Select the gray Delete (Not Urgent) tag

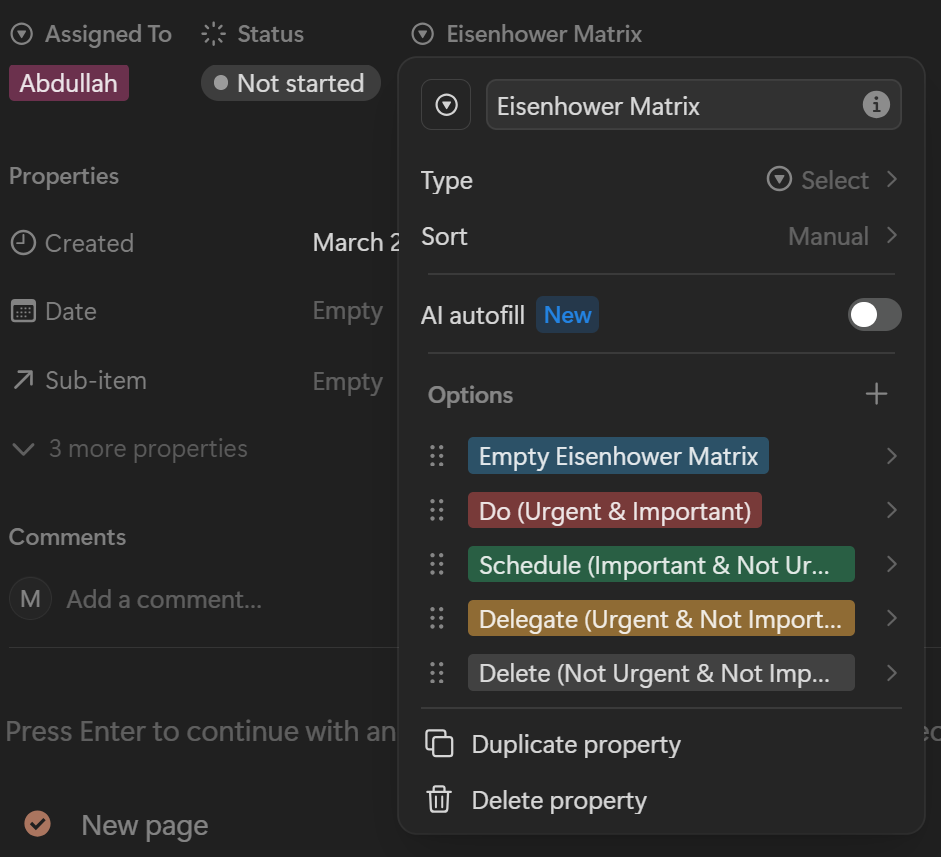tap(661, 673)
